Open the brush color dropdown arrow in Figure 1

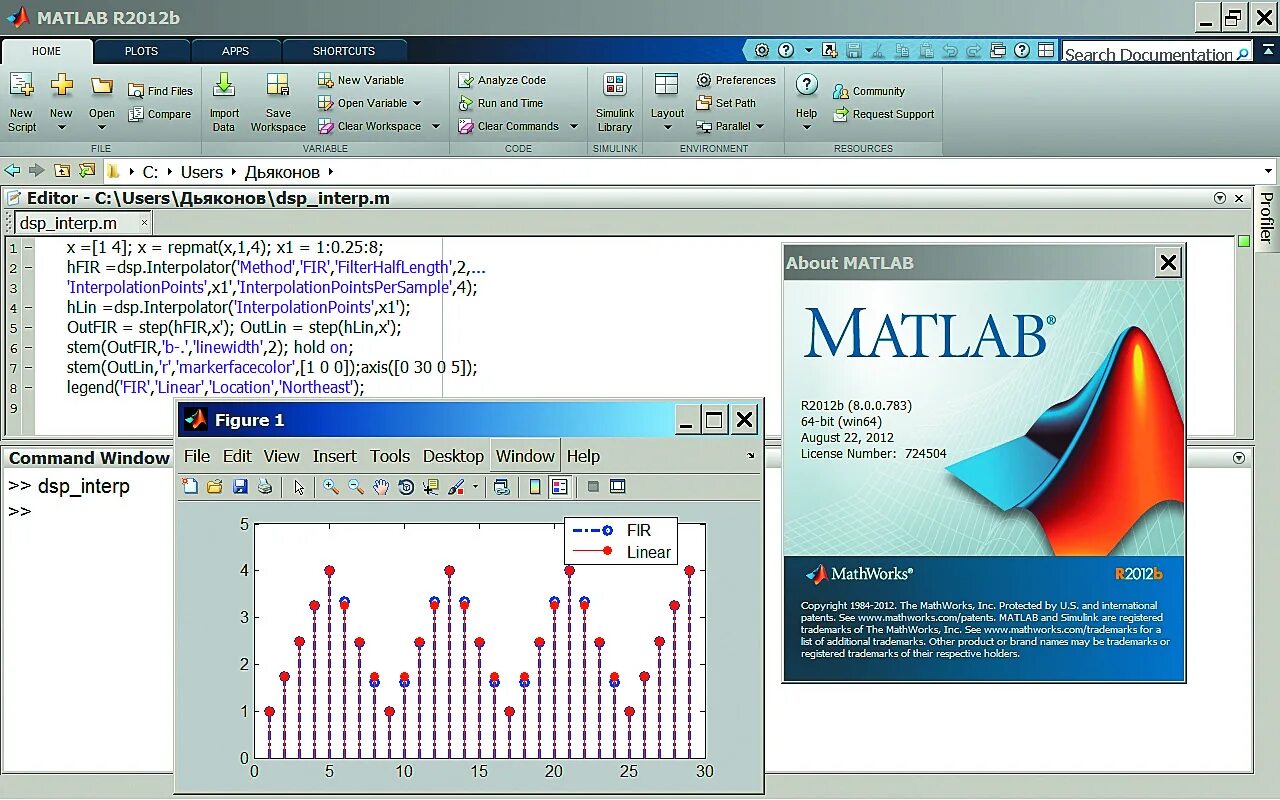click(x=475, y=487)
